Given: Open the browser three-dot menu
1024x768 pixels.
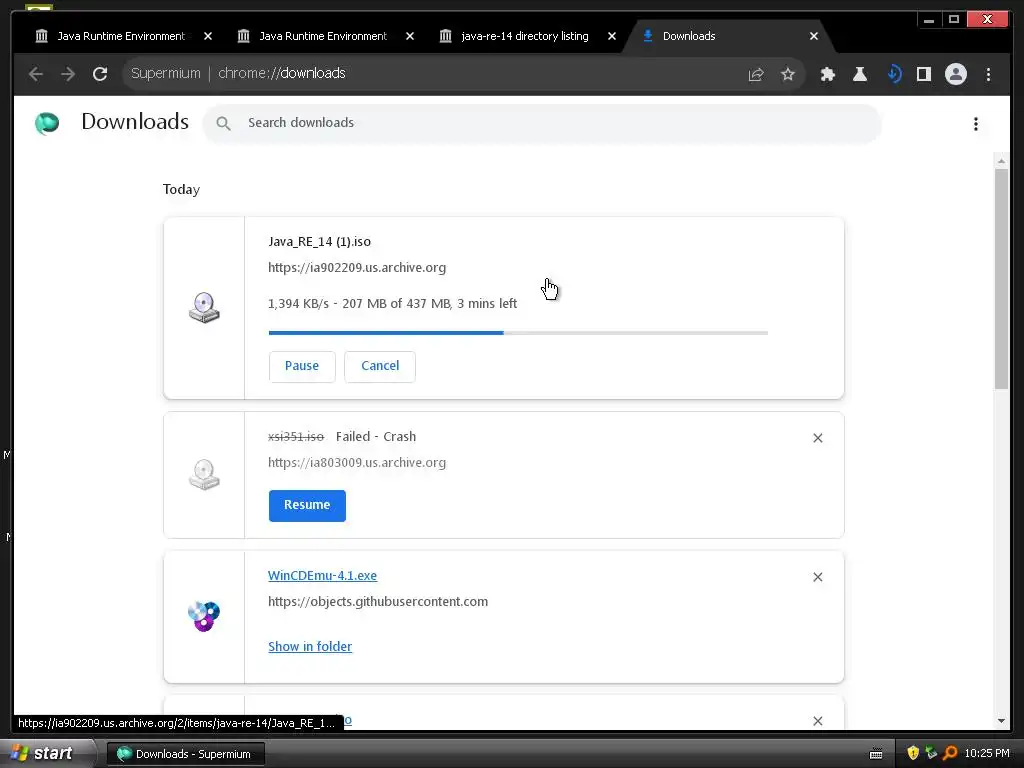Looking at the screenshot, I should [988, 74].
